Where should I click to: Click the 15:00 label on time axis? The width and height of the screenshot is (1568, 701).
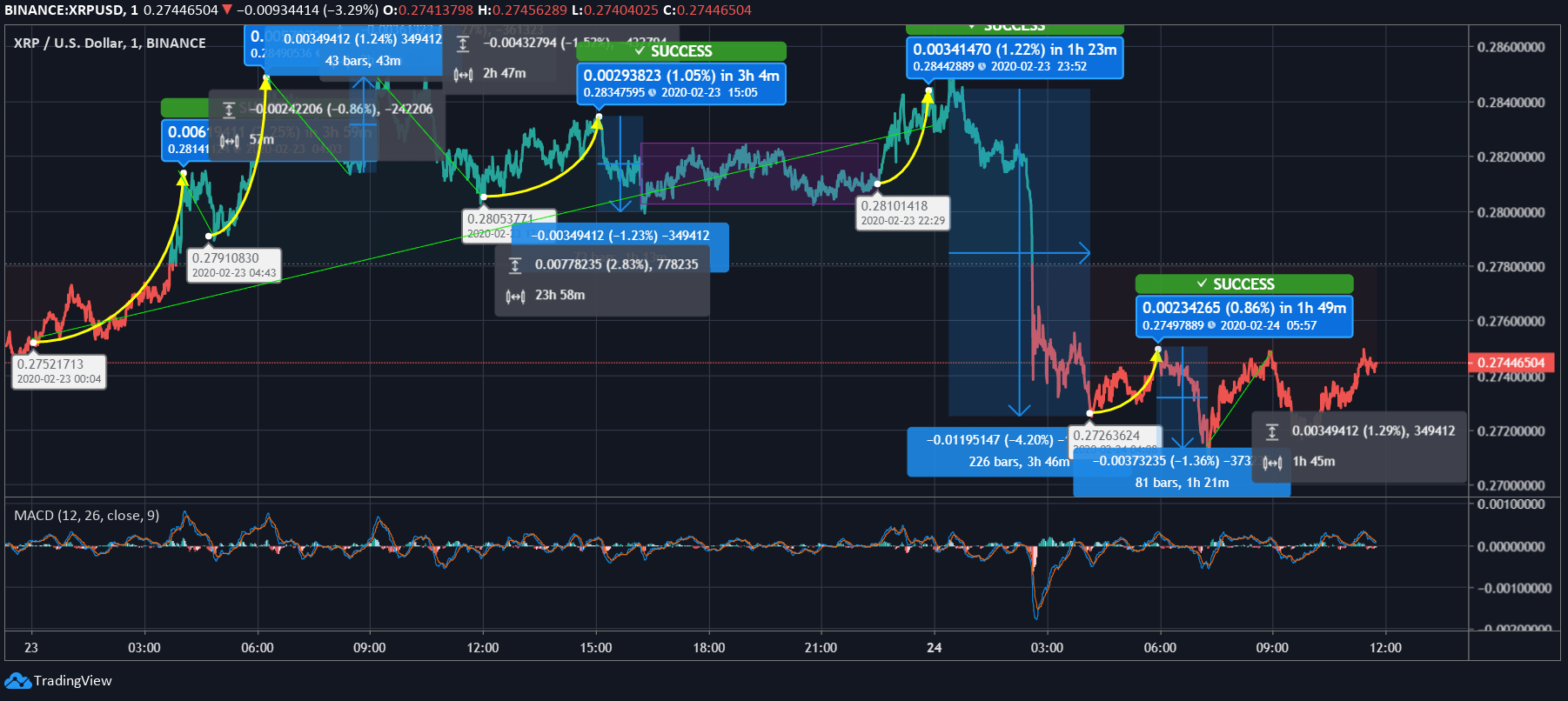[596, 648]
